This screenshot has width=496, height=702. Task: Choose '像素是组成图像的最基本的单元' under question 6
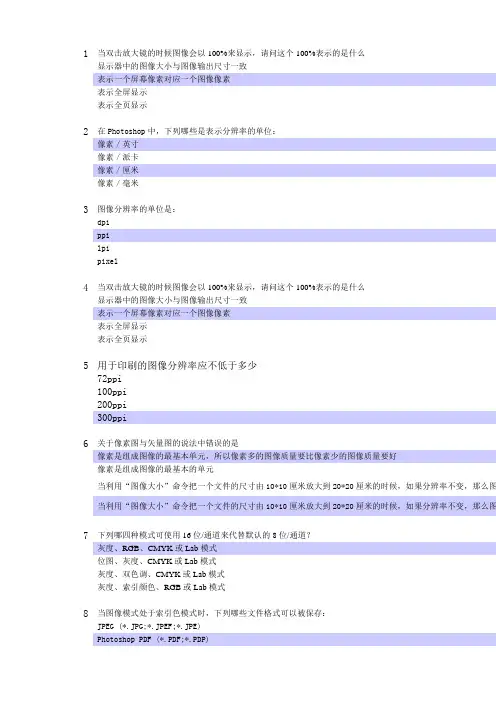(x=155, y=469)
